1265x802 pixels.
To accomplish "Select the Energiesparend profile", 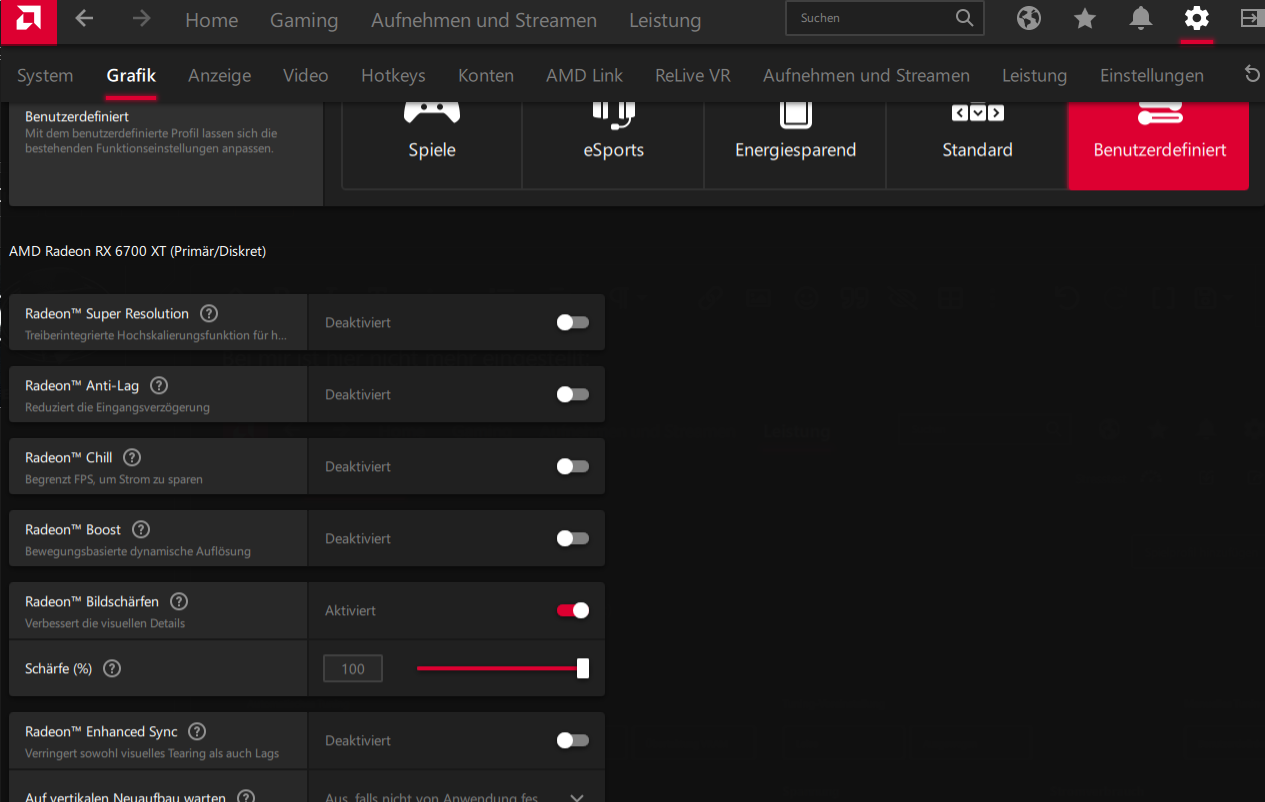I will tap(796, 145).
